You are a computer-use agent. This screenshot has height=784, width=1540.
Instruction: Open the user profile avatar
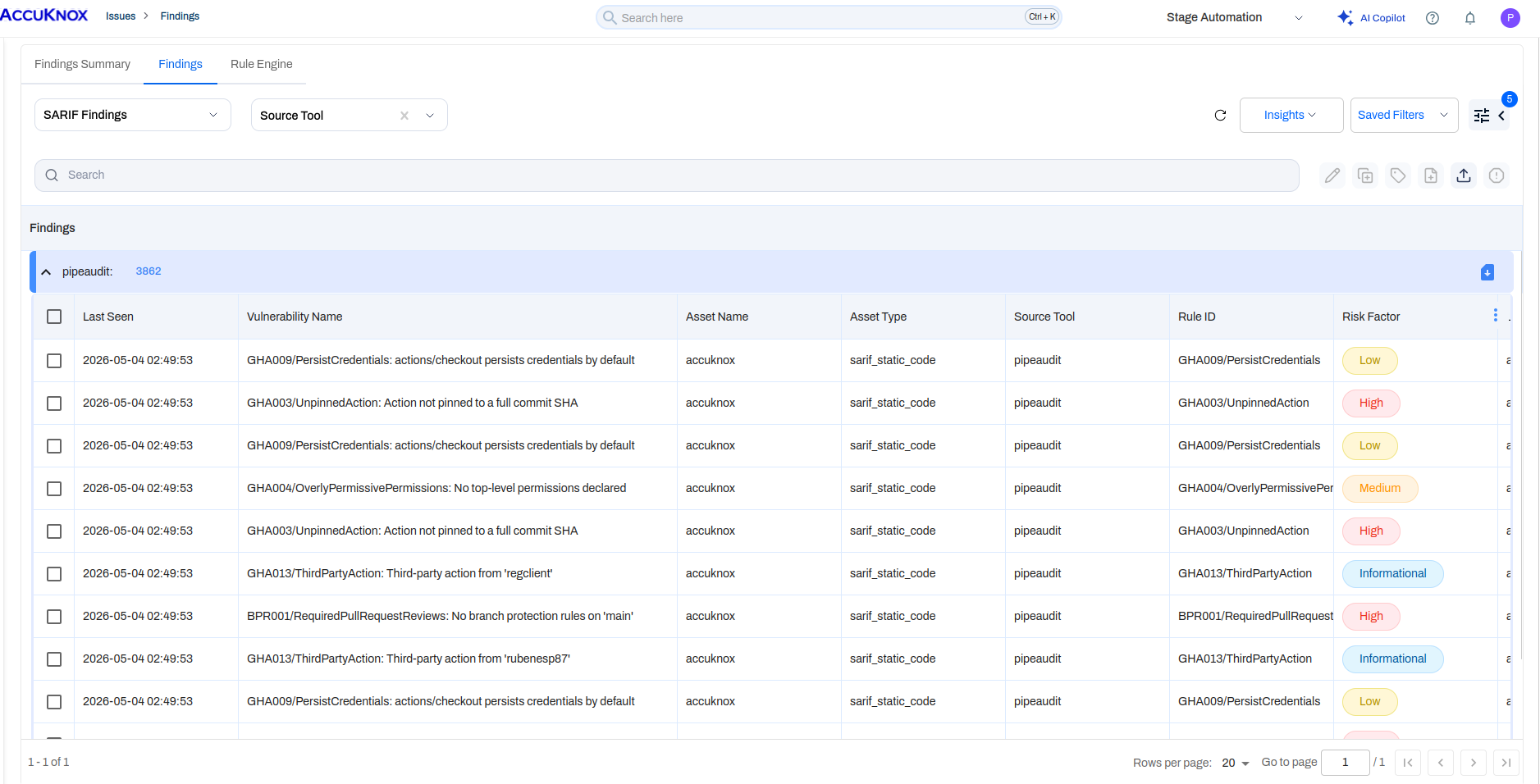click(x=1510, y=18)
